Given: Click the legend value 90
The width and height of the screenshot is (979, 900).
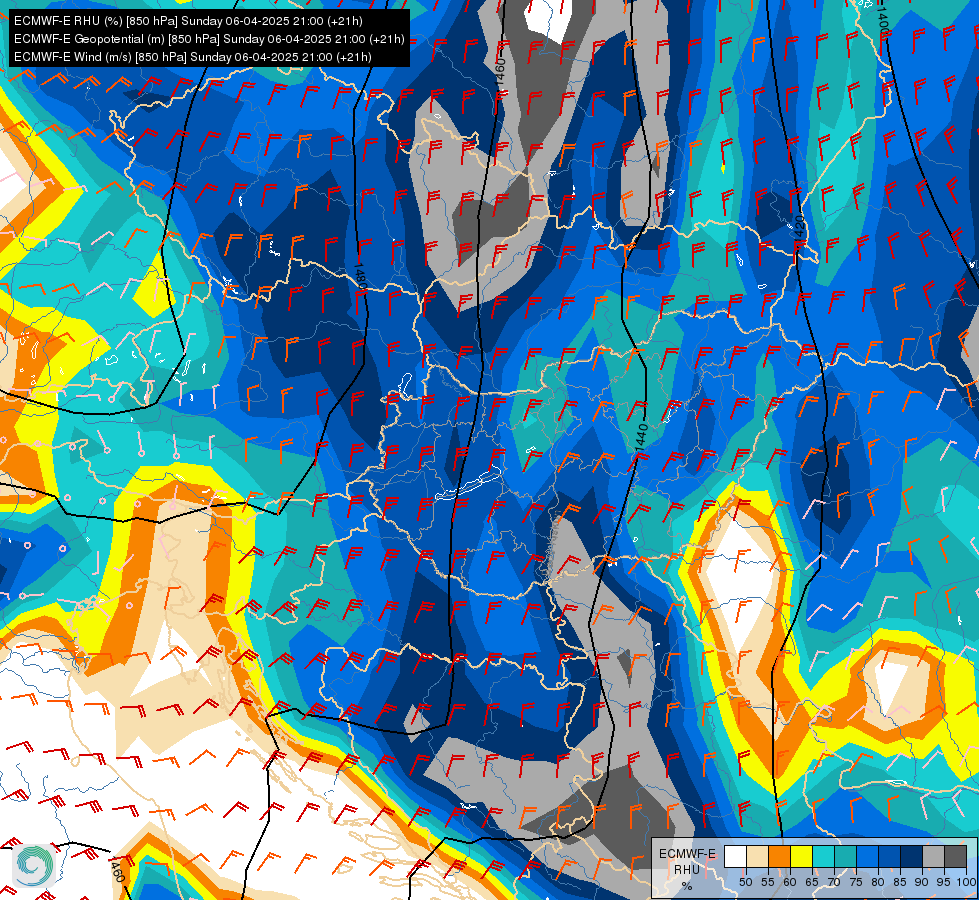Looking at the screenshot, I should coord(922,882).
